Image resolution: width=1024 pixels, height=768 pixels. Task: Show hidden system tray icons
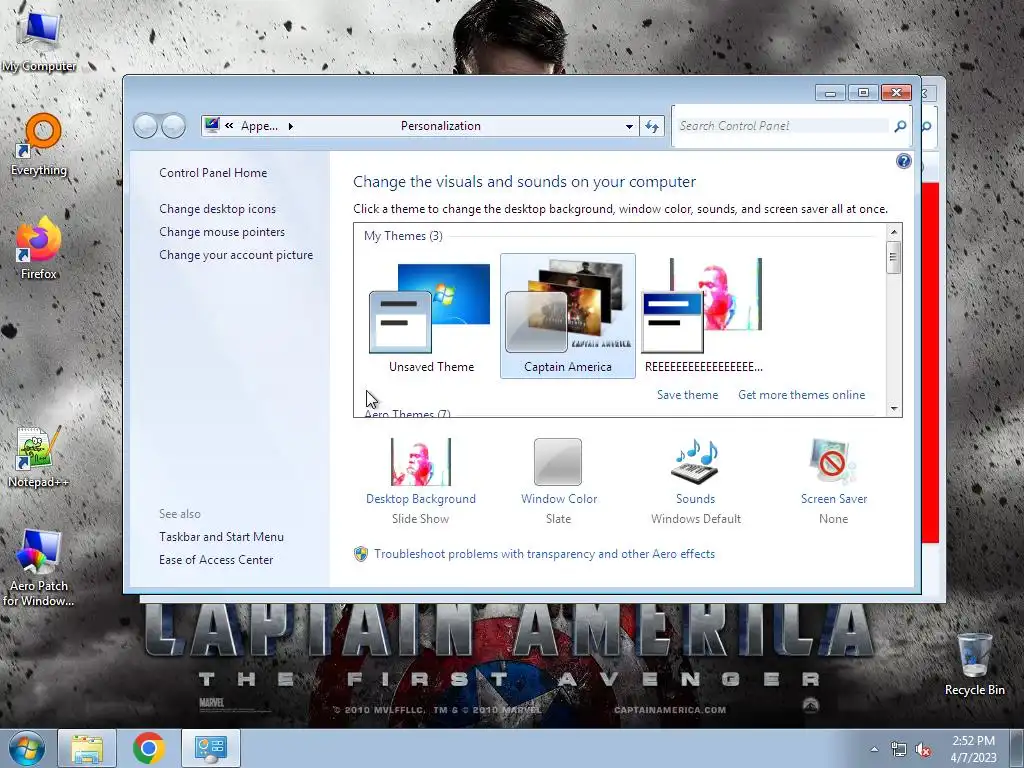[874, 749]
